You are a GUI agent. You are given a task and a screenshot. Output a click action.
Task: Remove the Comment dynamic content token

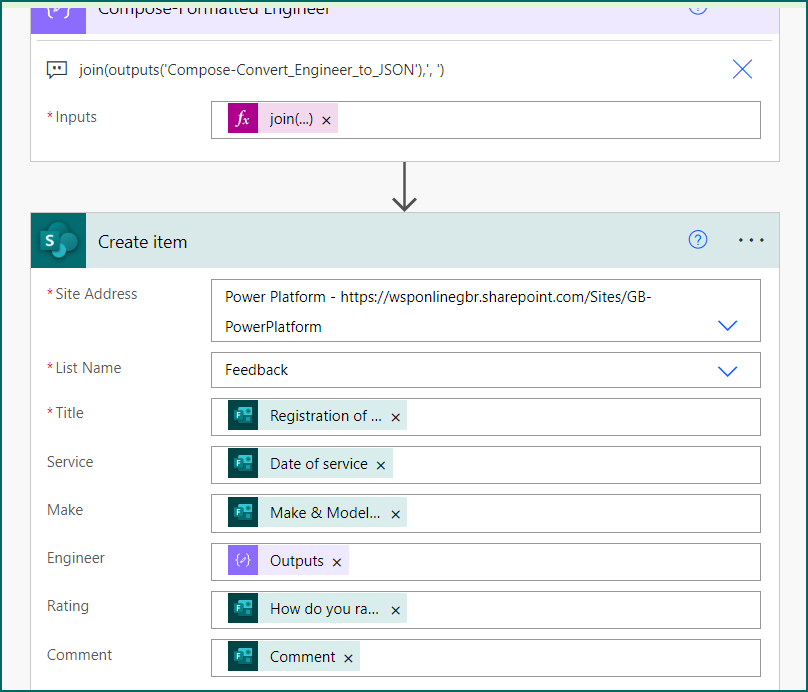coord(348,658)
